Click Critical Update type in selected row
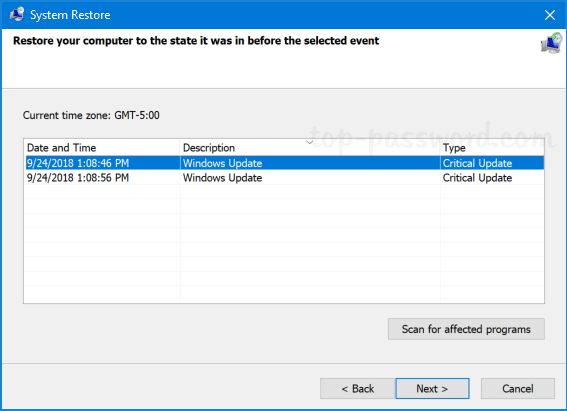Image resolution: width=567 pixels, height=411 pixels. coord(477,163)
